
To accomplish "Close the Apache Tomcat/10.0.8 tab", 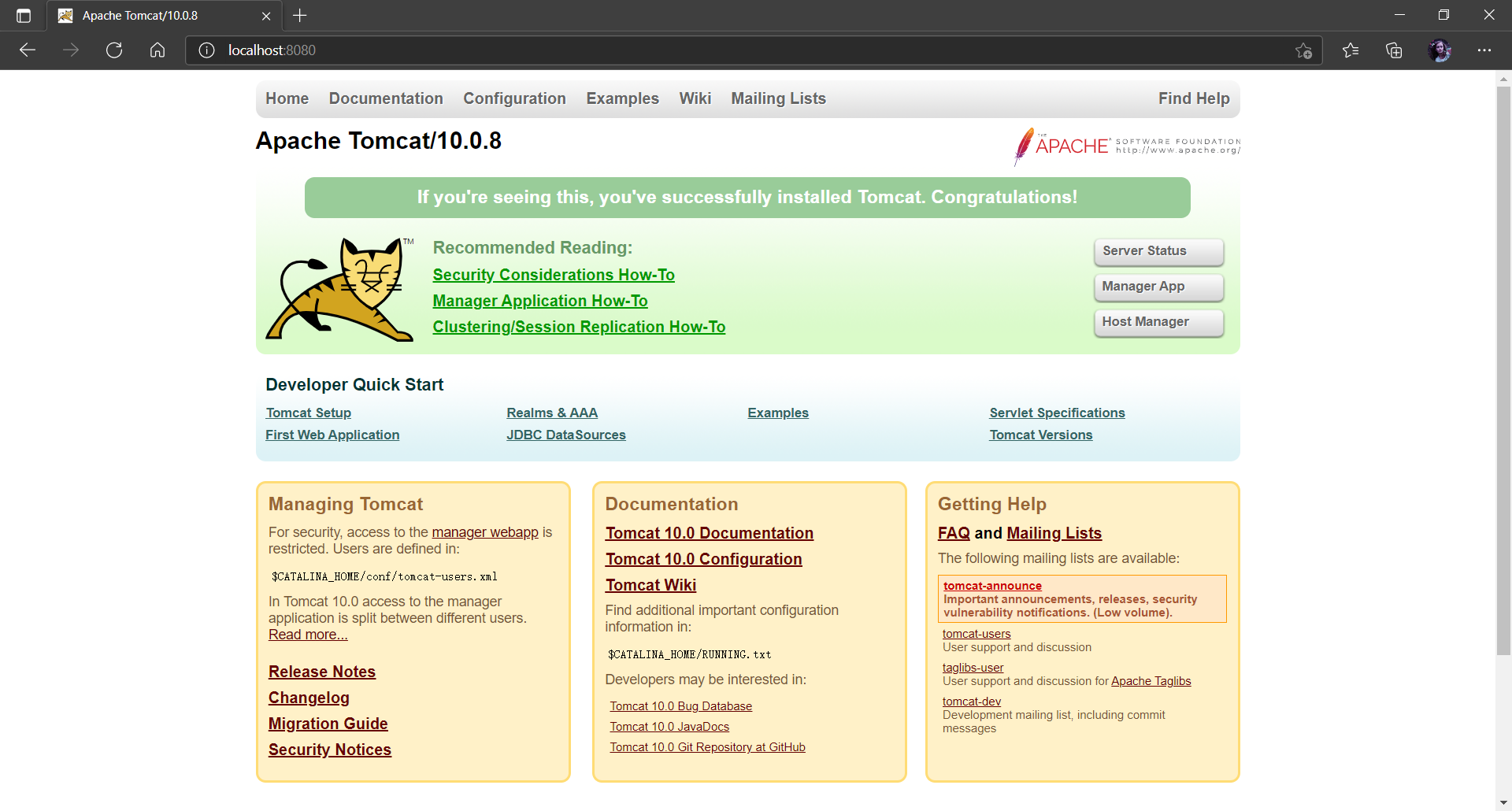I will [x=266, y=16].
